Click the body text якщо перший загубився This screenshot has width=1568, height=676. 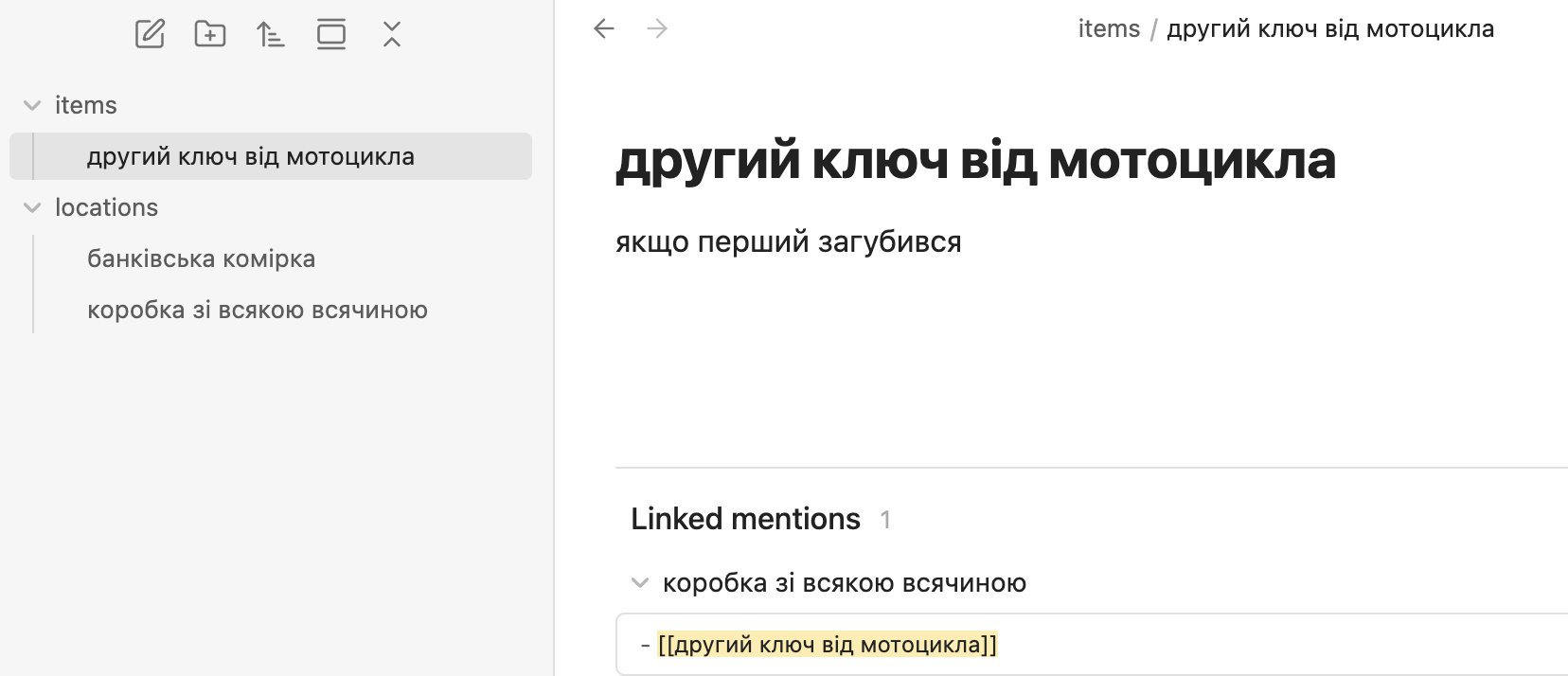pyautogui.click(x=788, y=242)
